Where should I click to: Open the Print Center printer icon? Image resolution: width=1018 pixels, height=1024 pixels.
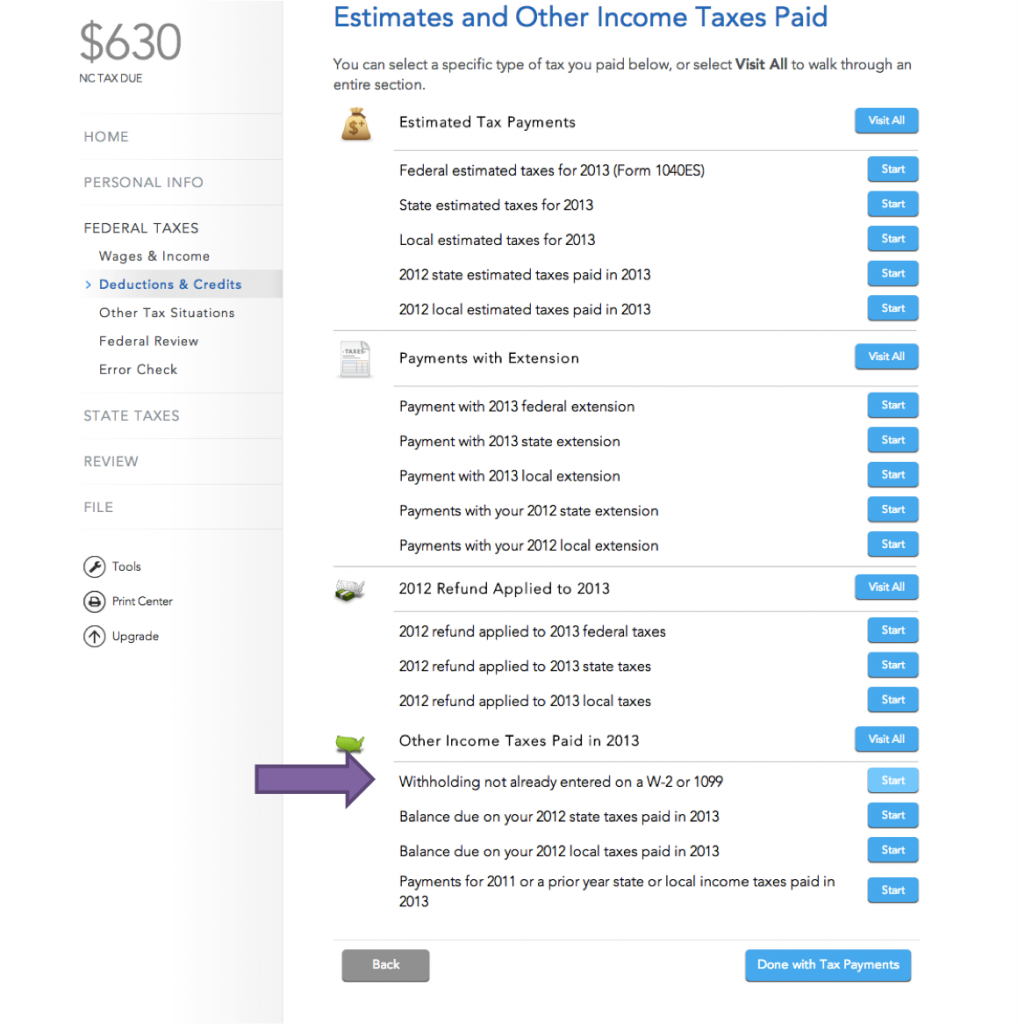[92, 601]
